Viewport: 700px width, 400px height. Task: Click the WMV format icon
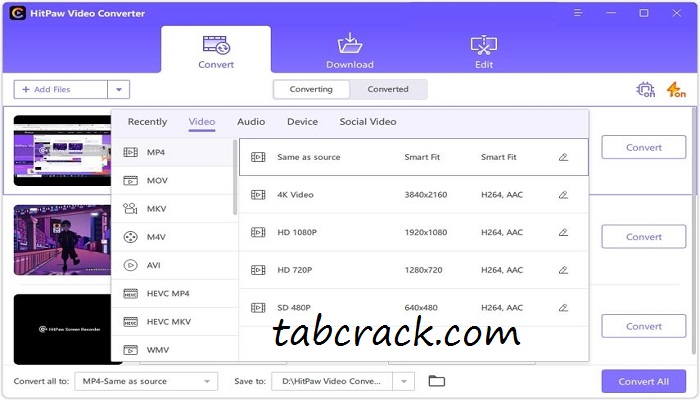point(130,350)
